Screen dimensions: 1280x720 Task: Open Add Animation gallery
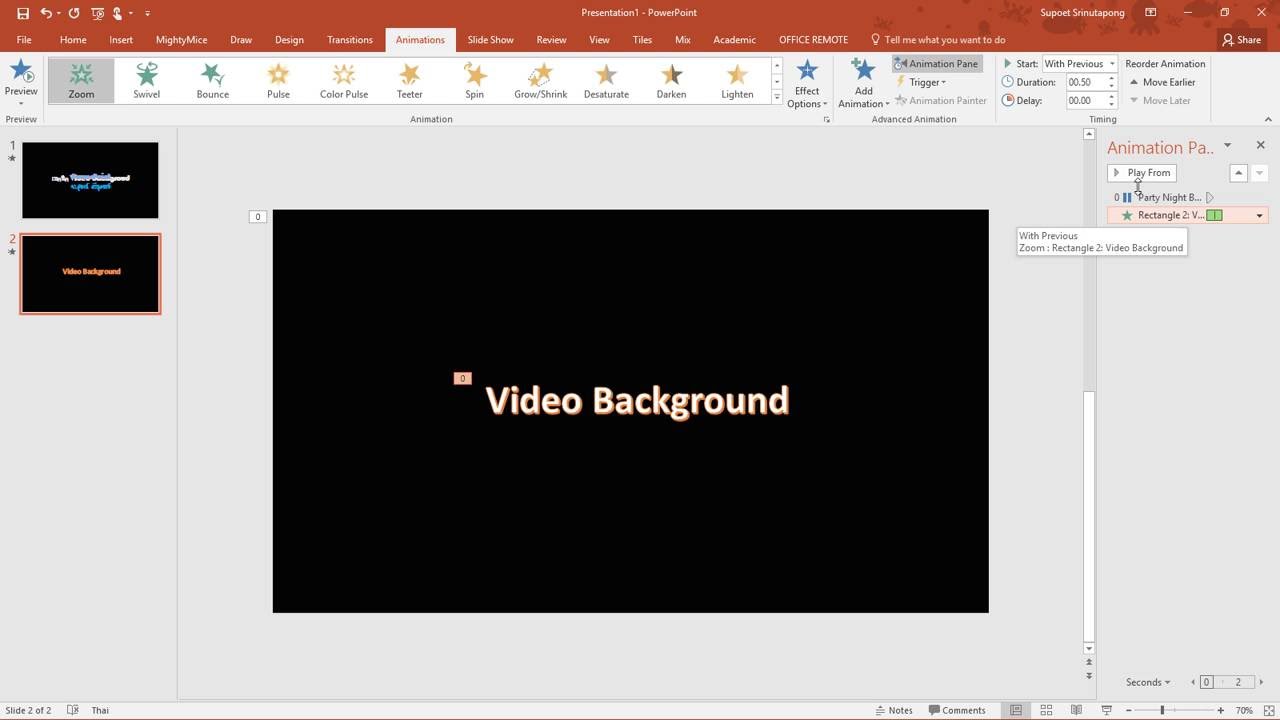pos(863,82)
